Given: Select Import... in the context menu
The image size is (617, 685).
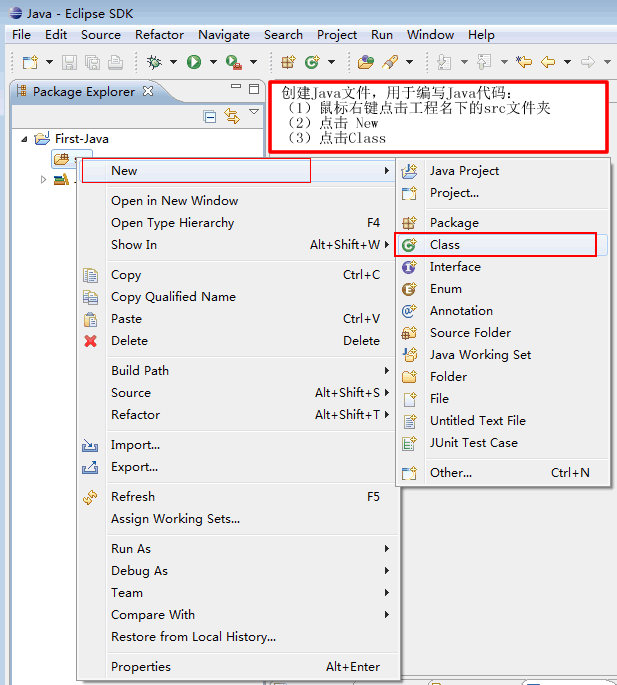Looking at the screenshot, I should [238, 445].
